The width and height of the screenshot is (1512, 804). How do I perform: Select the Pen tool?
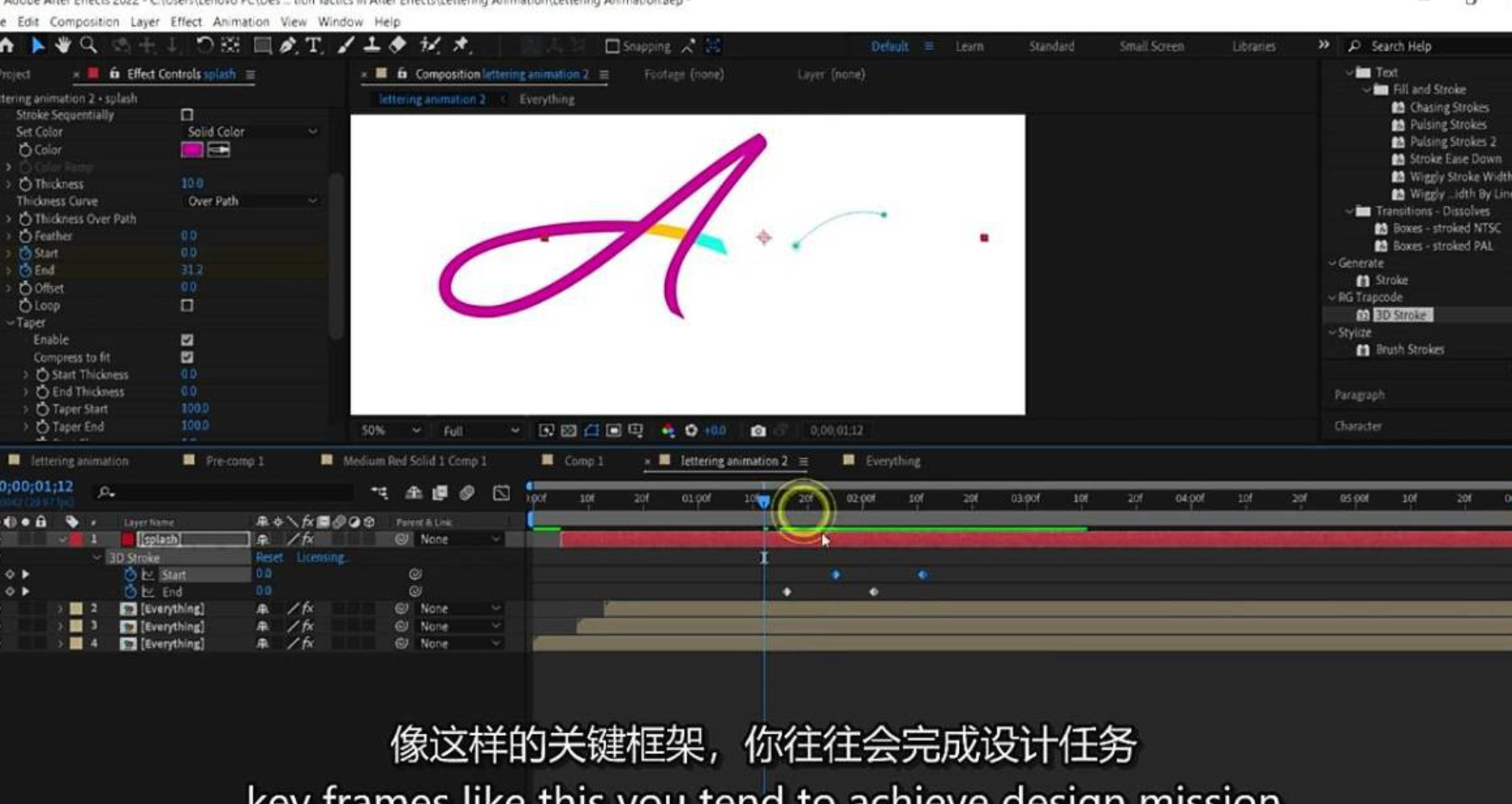288,46
